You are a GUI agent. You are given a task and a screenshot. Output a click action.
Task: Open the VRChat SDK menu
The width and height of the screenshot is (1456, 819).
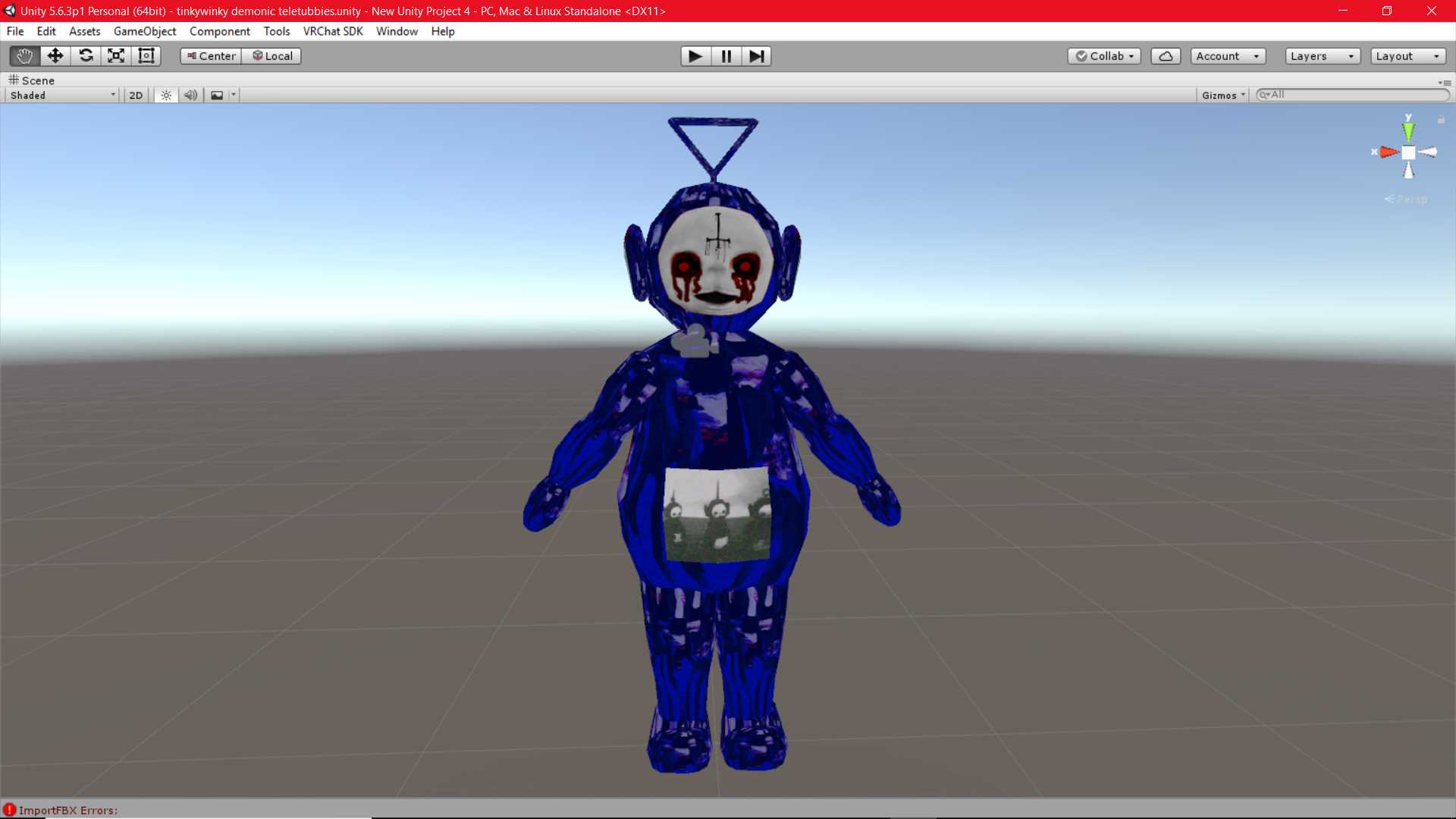click(333, 31)
